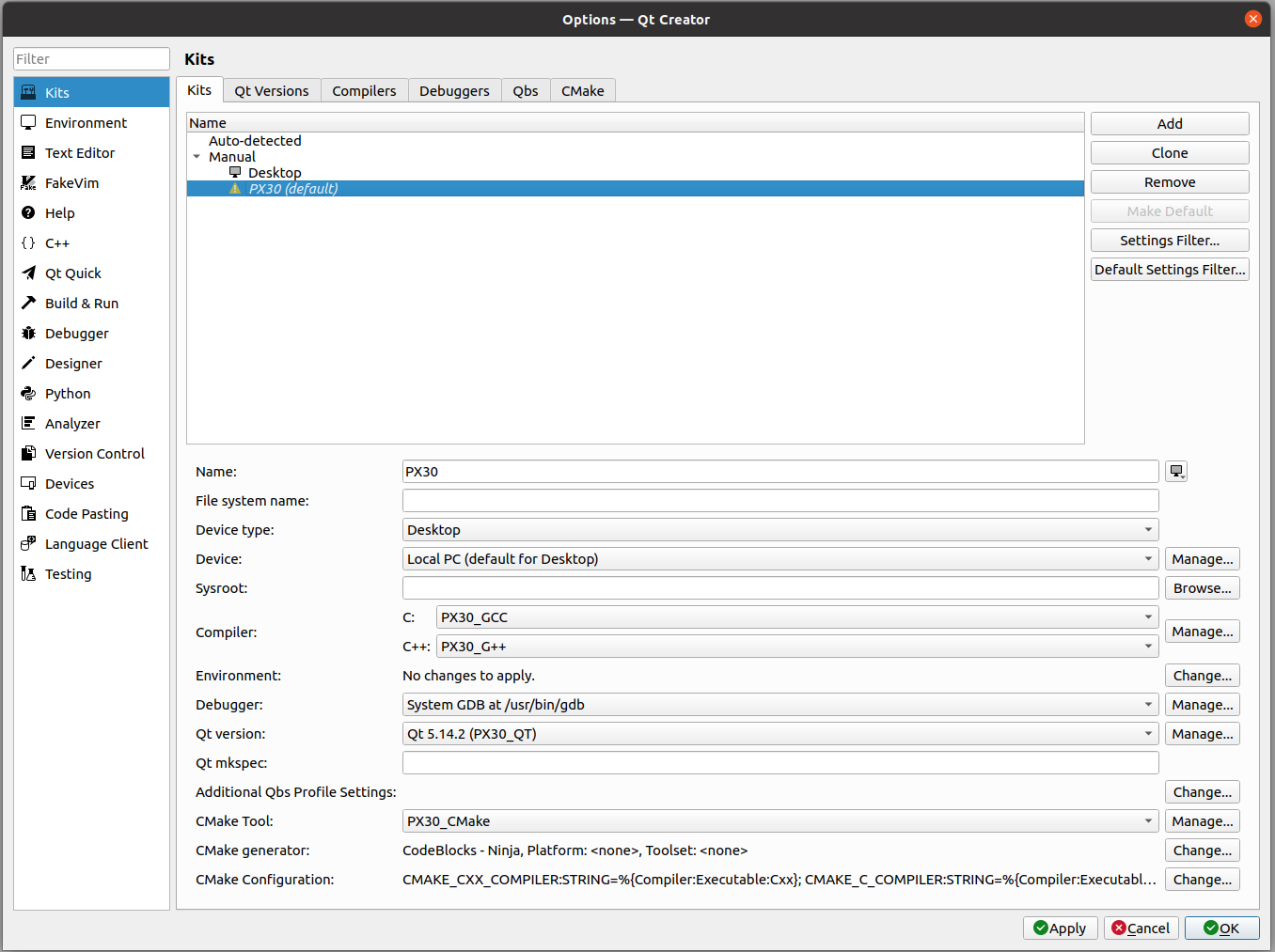
Task: Click the Clone kit button
Action: point(1169,153)
